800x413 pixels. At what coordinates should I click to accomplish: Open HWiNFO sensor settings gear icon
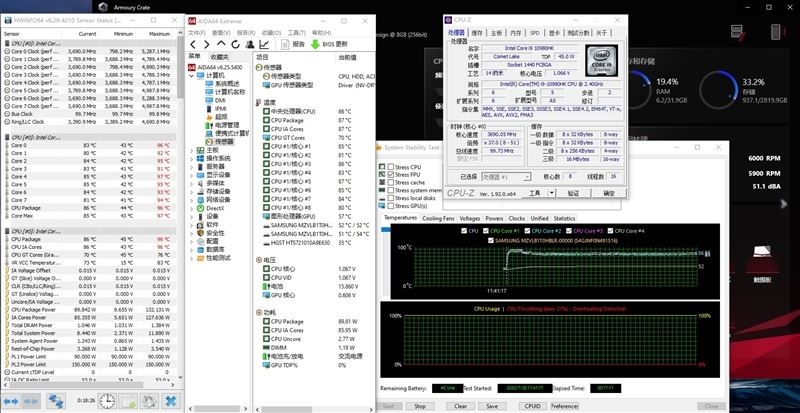pos(149,401)
